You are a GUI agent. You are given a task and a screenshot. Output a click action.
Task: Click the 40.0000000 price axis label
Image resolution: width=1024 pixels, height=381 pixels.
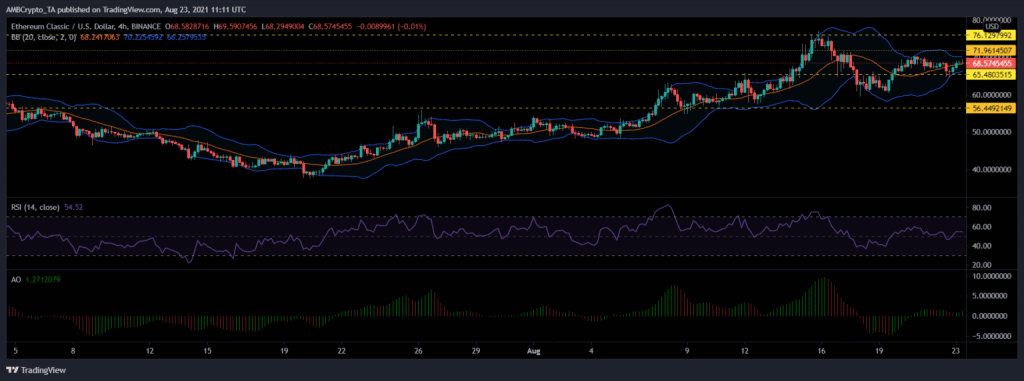point(992,169)
